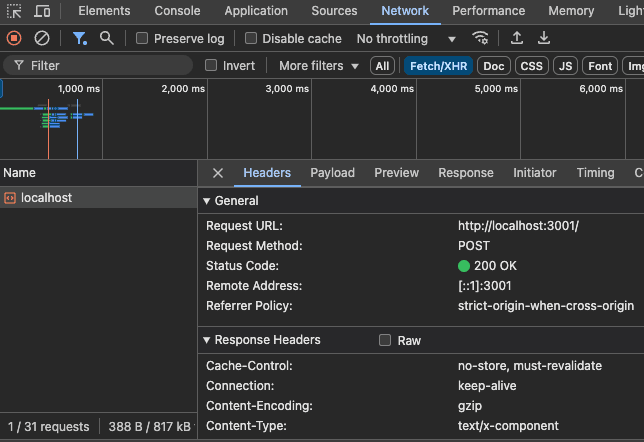Check the Disable cache option
Image resolution: width=644 pixels, height=442 pixels.
point(251,39)
